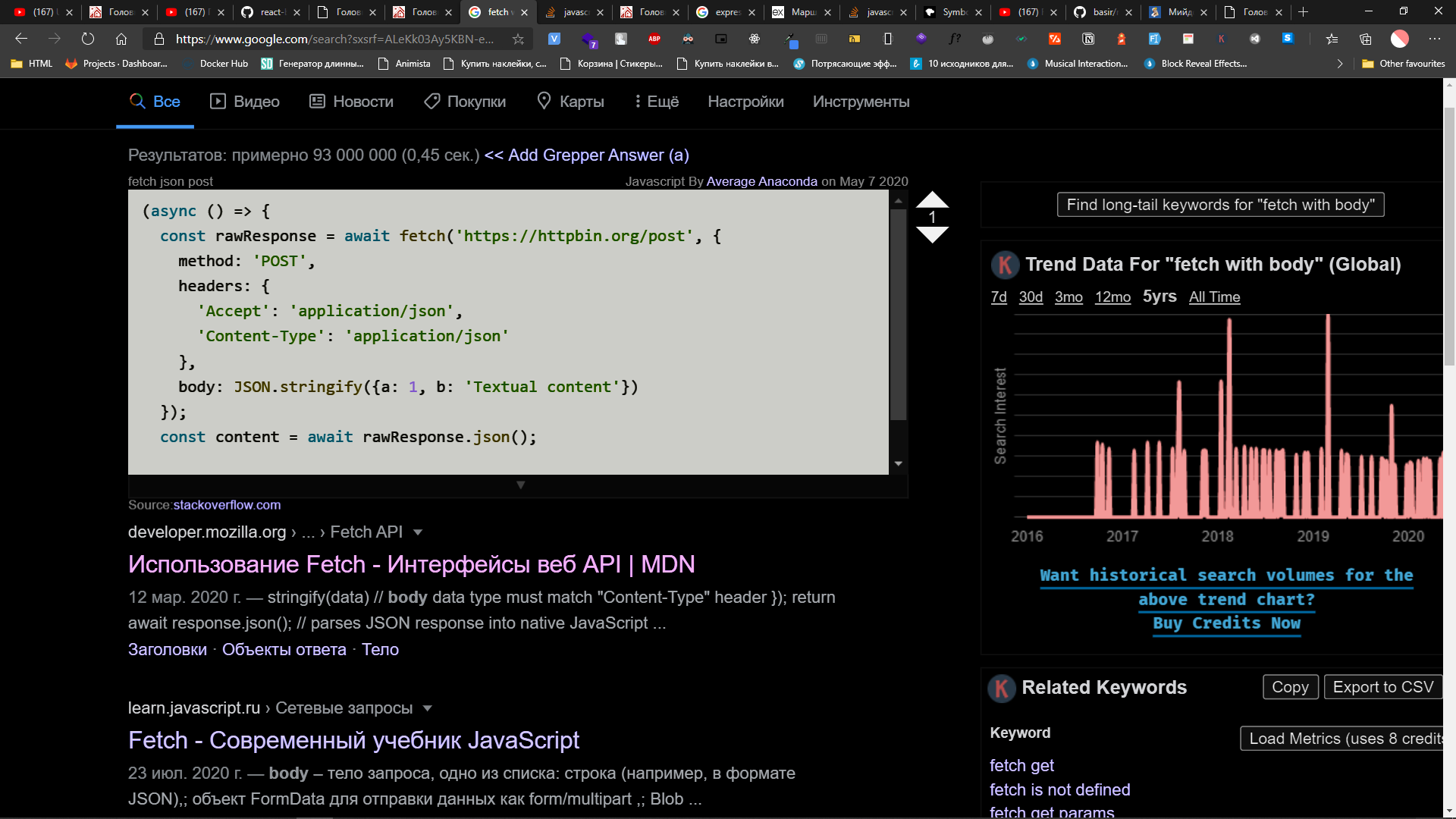The height and width of the screenshot is (819, 1456).
Task: Open the Docker Hub bookmark
Action: [x=215, y=64]
